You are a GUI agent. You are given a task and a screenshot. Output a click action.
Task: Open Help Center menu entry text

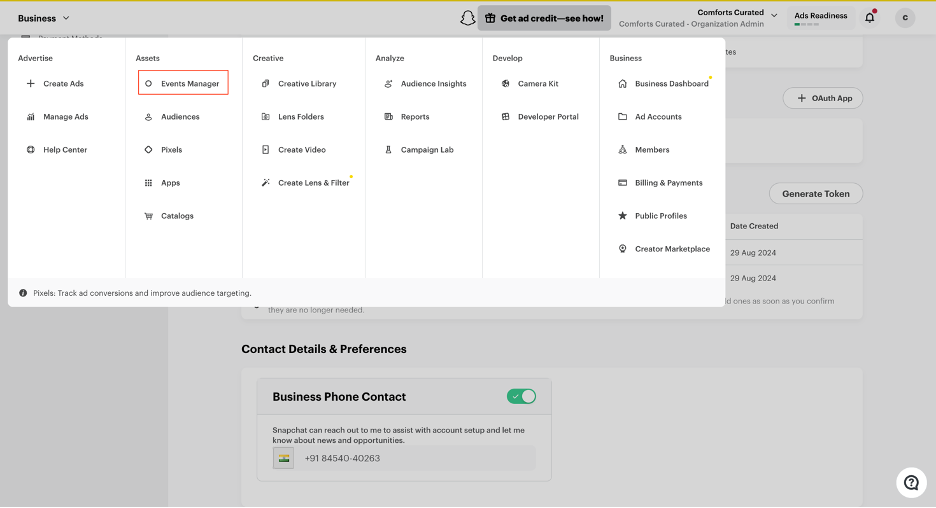(65, 150)
